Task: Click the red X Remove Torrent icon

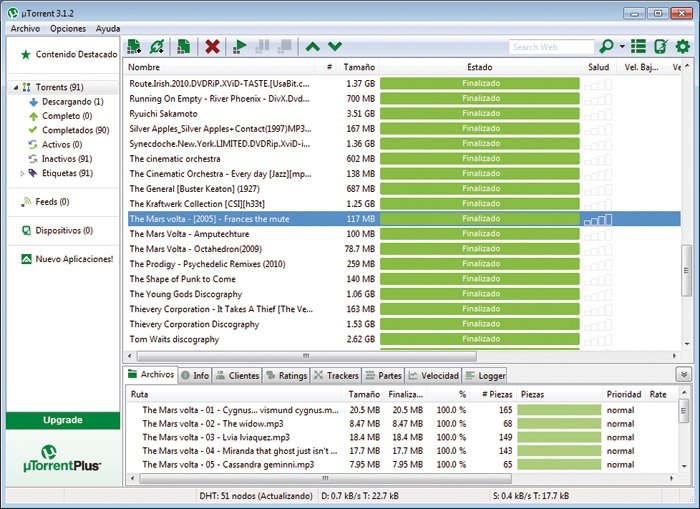Action: coord(212,46)
